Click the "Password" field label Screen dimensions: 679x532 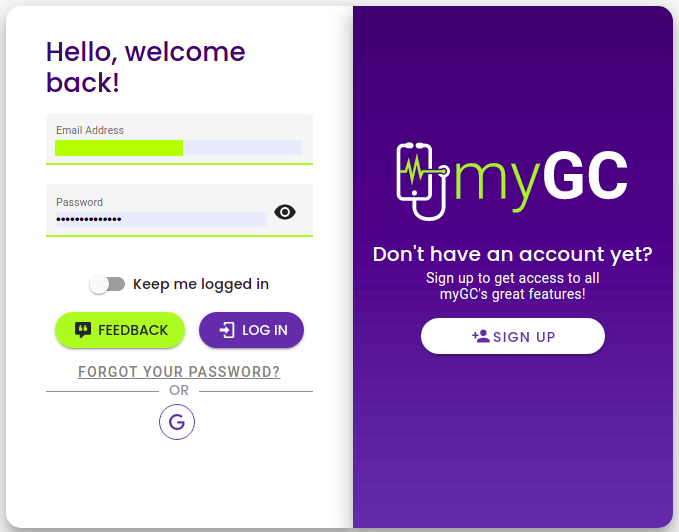[x=79, y=202]
